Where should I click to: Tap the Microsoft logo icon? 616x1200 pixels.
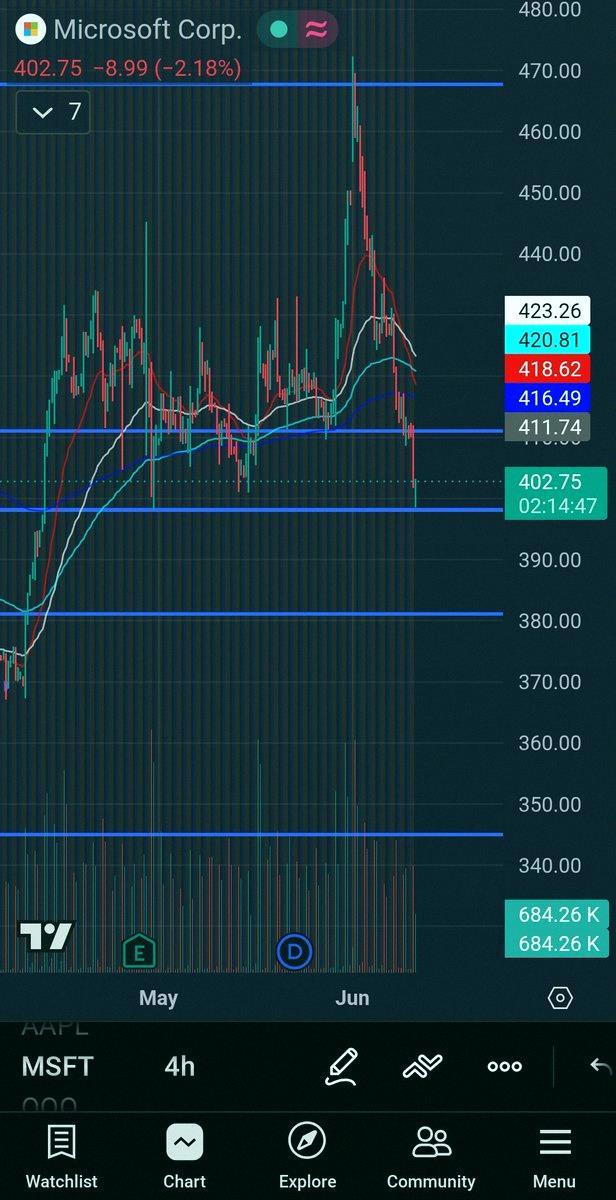click(32, 30)
